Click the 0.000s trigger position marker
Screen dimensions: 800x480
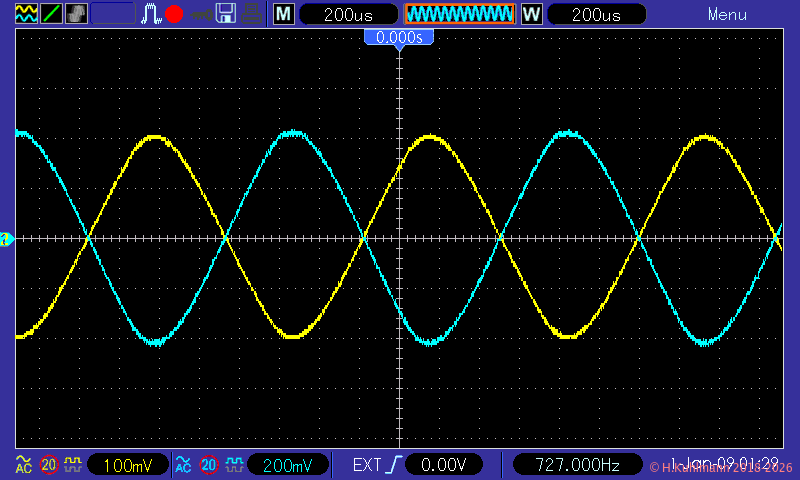tap(399, 37)
